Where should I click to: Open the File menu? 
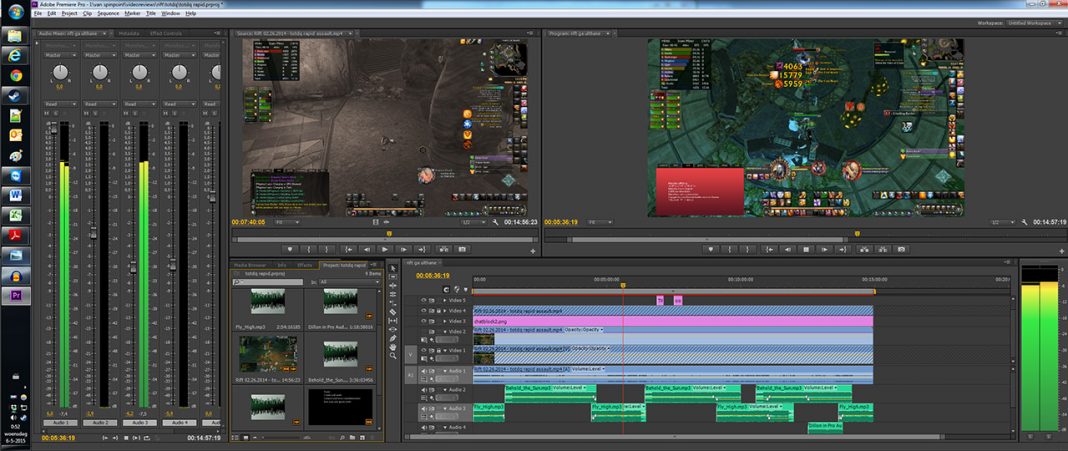pyautogui.click(x=37, y=13)
